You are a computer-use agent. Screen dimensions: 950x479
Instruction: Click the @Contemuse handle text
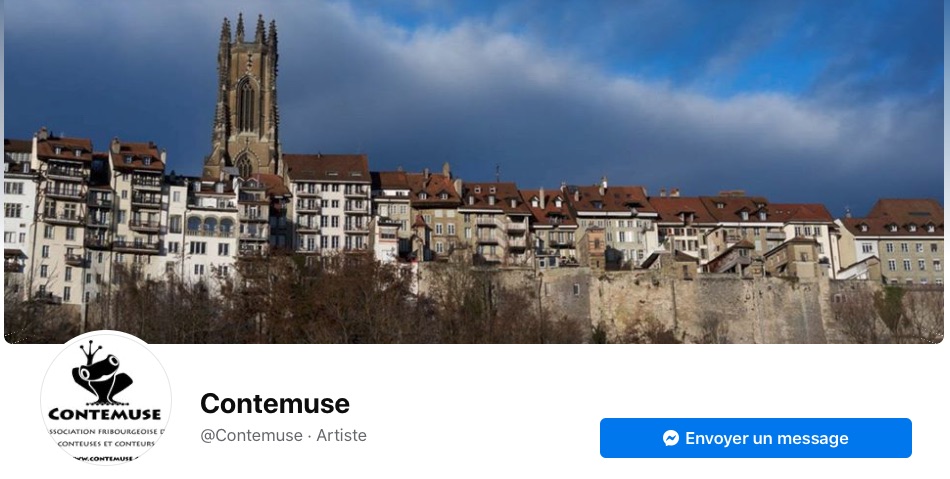251,435
